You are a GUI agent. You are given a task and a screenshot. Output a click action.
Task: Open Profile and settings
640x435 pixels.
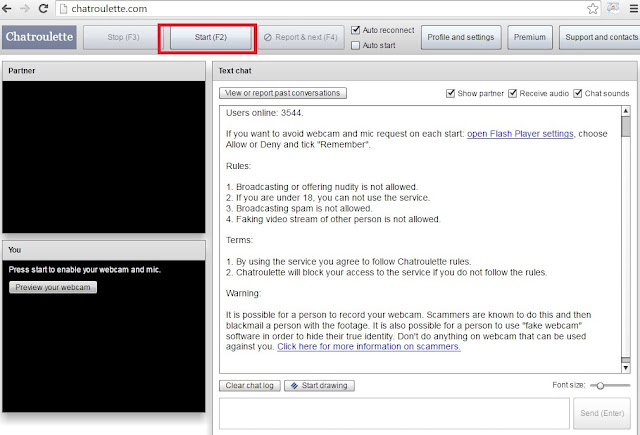(x=461, y=37)
